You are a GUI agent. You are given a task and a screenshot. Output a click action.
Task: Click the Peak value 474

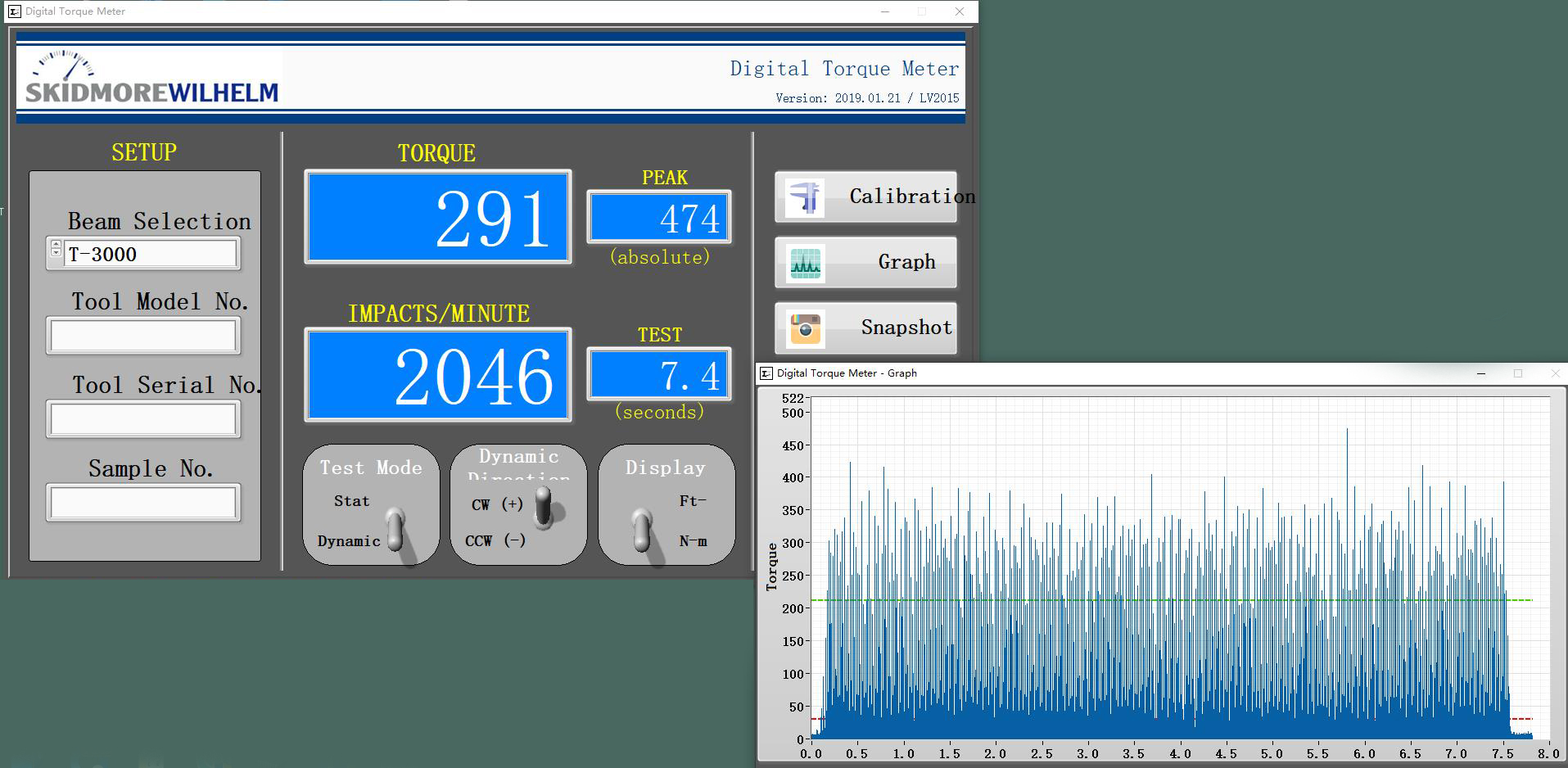(x=659, y=217)
